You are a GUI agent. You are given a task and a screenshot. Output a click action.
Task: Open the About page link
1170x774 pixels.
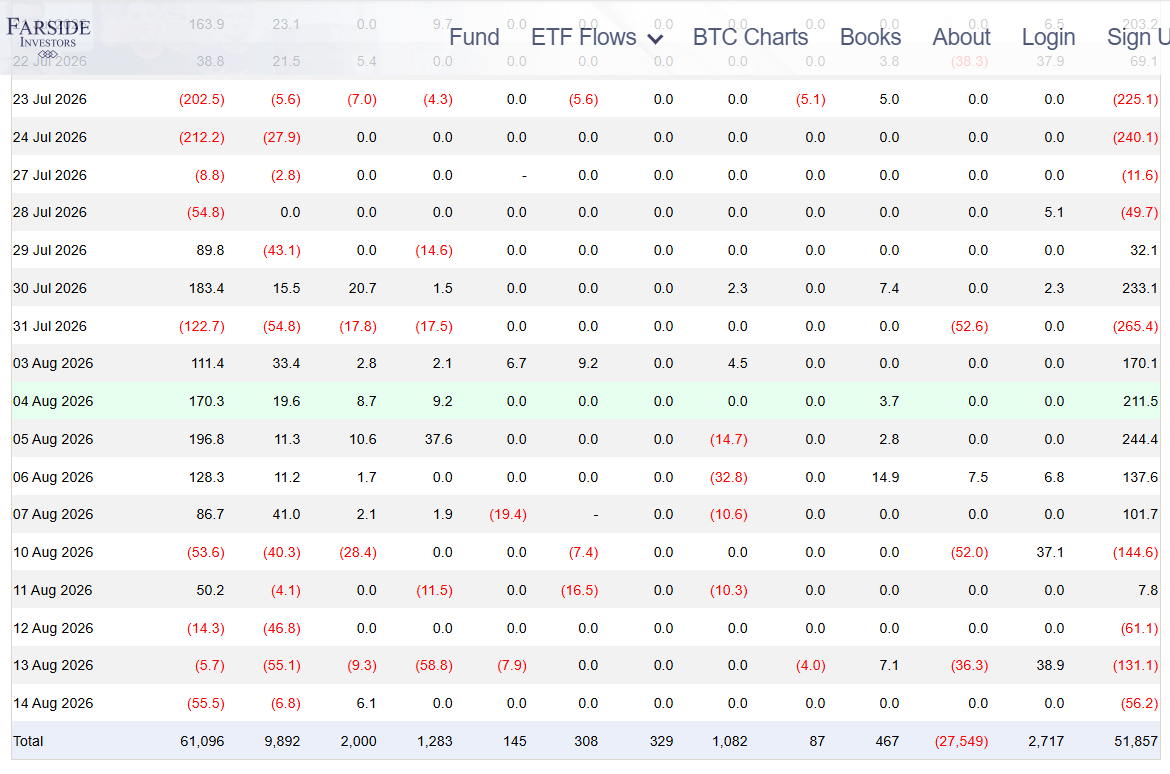pyautogui.click(x=961, y=37)
